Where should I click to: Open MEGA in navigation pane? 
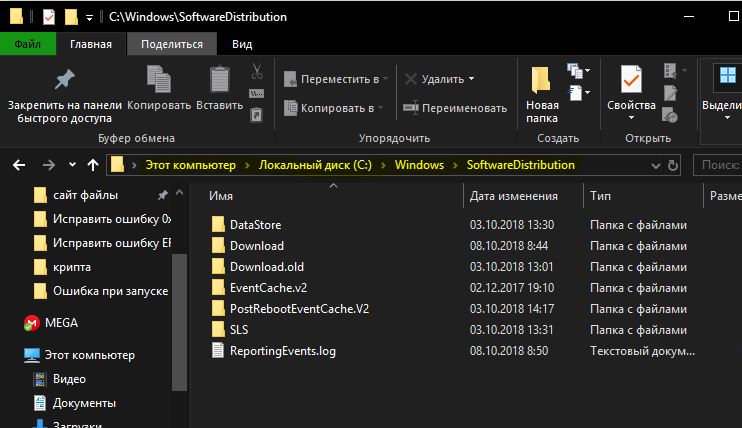(x=61, y=323)
